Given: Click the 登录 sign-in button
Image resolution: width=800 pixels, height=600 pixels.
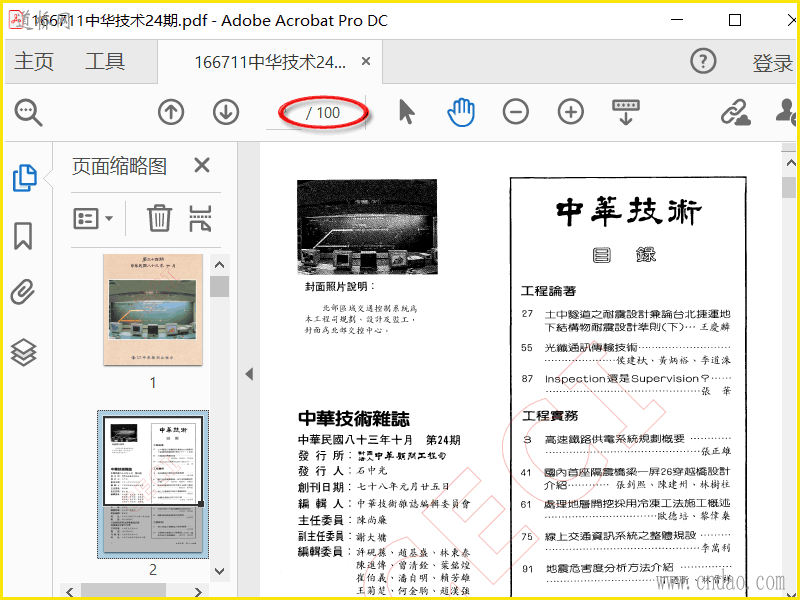Looking at the screenshot, I should pos(772,62).
